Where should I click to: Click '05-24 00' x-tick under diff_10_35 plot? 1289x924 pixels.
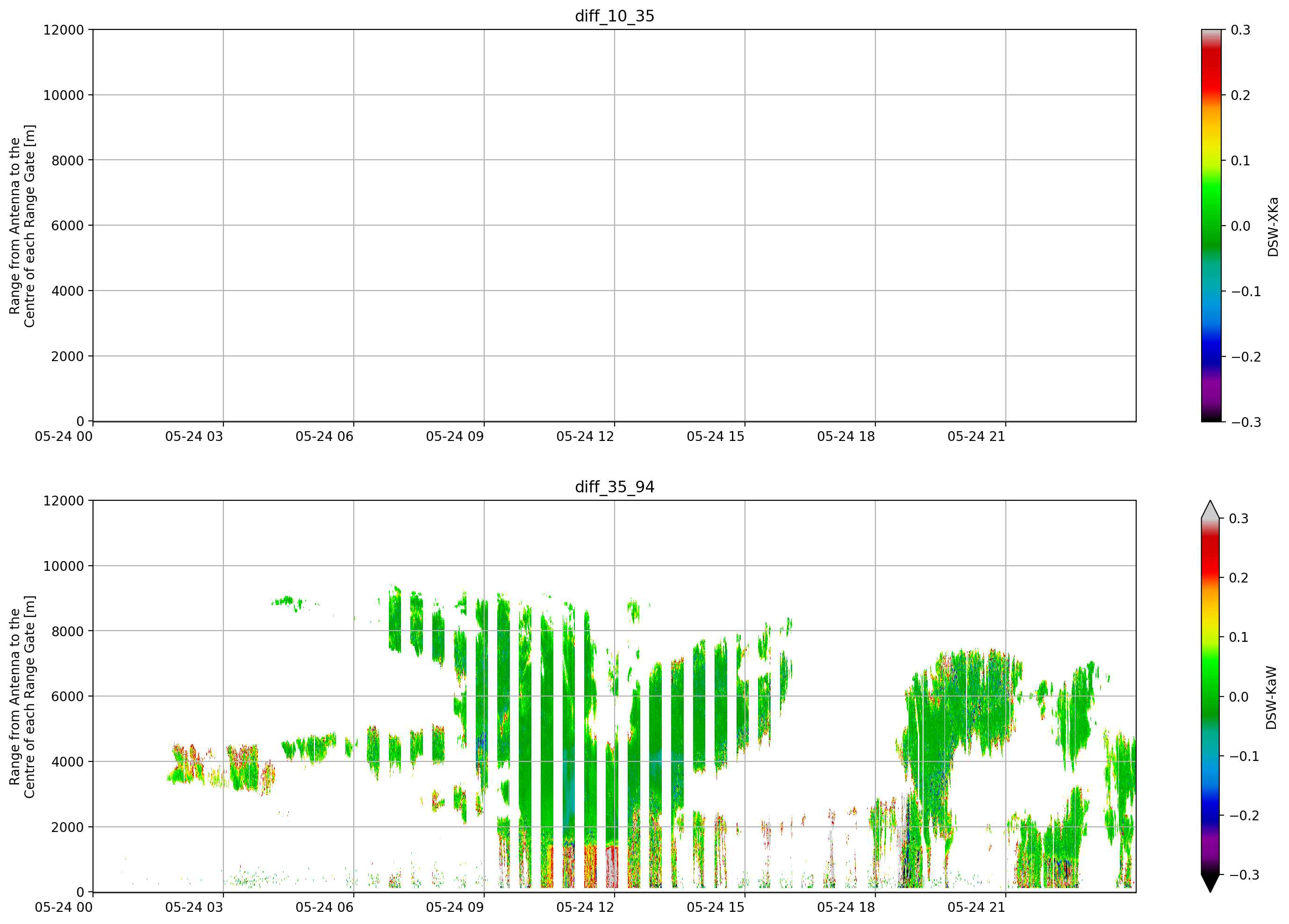(x=64, y=437)
